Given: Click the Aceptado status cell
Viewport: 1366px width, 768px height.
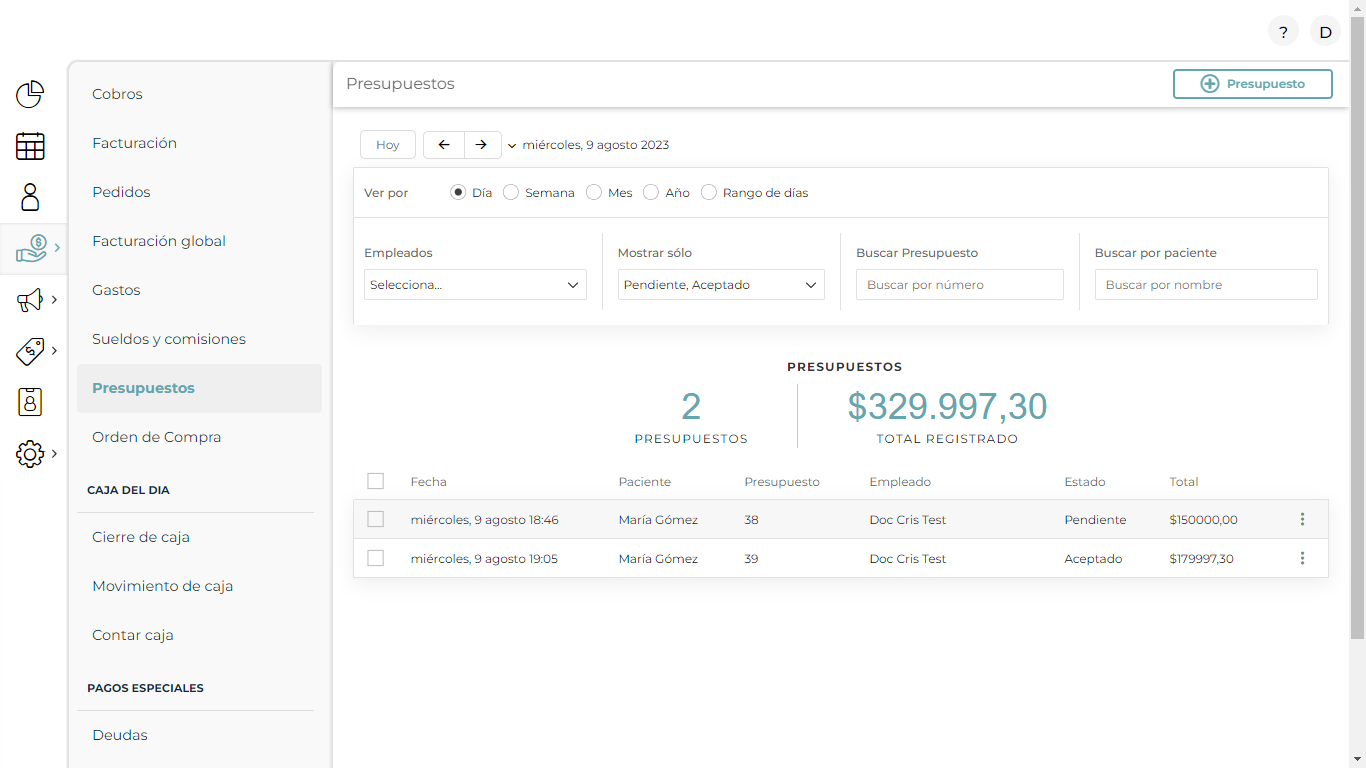Looking at the screenshot, I should click(1093, 559).
